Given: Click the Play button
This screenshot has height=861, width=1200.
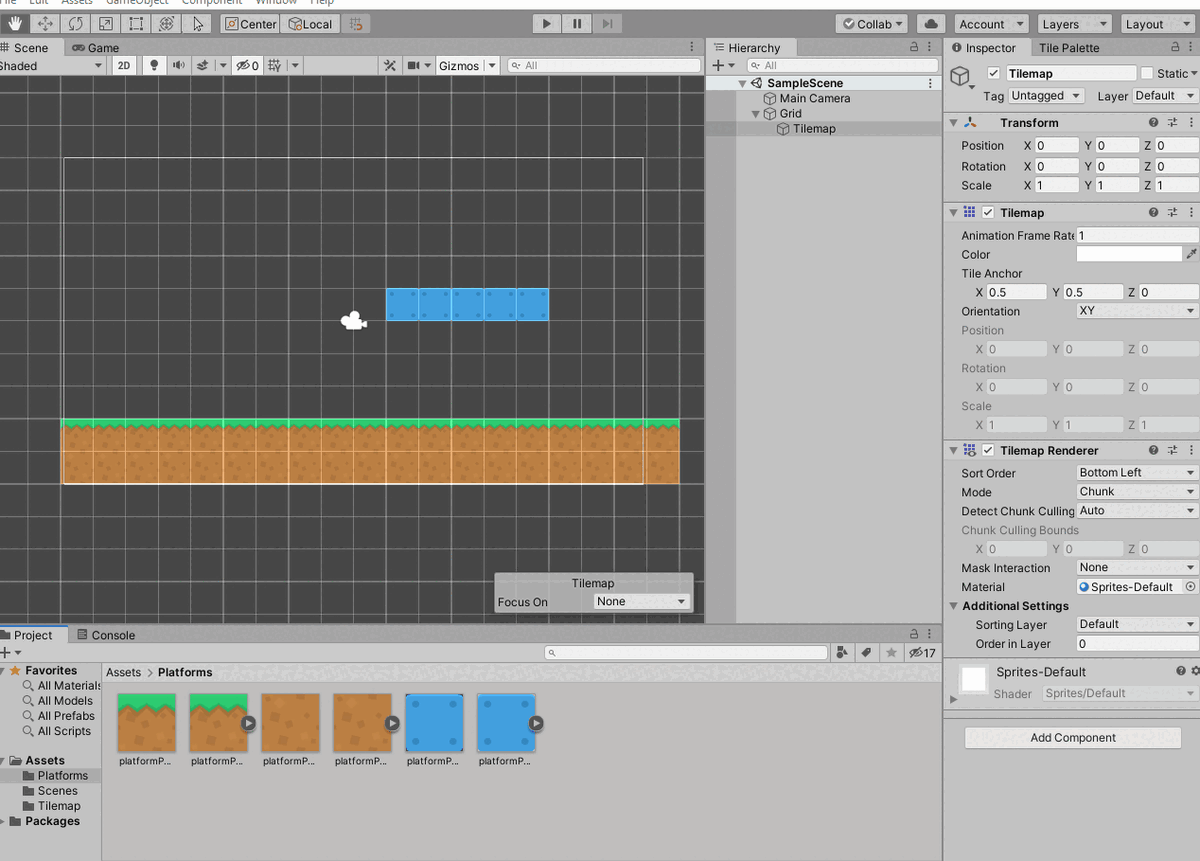Looking at the screenshot, I should click(x=546, y=24).
